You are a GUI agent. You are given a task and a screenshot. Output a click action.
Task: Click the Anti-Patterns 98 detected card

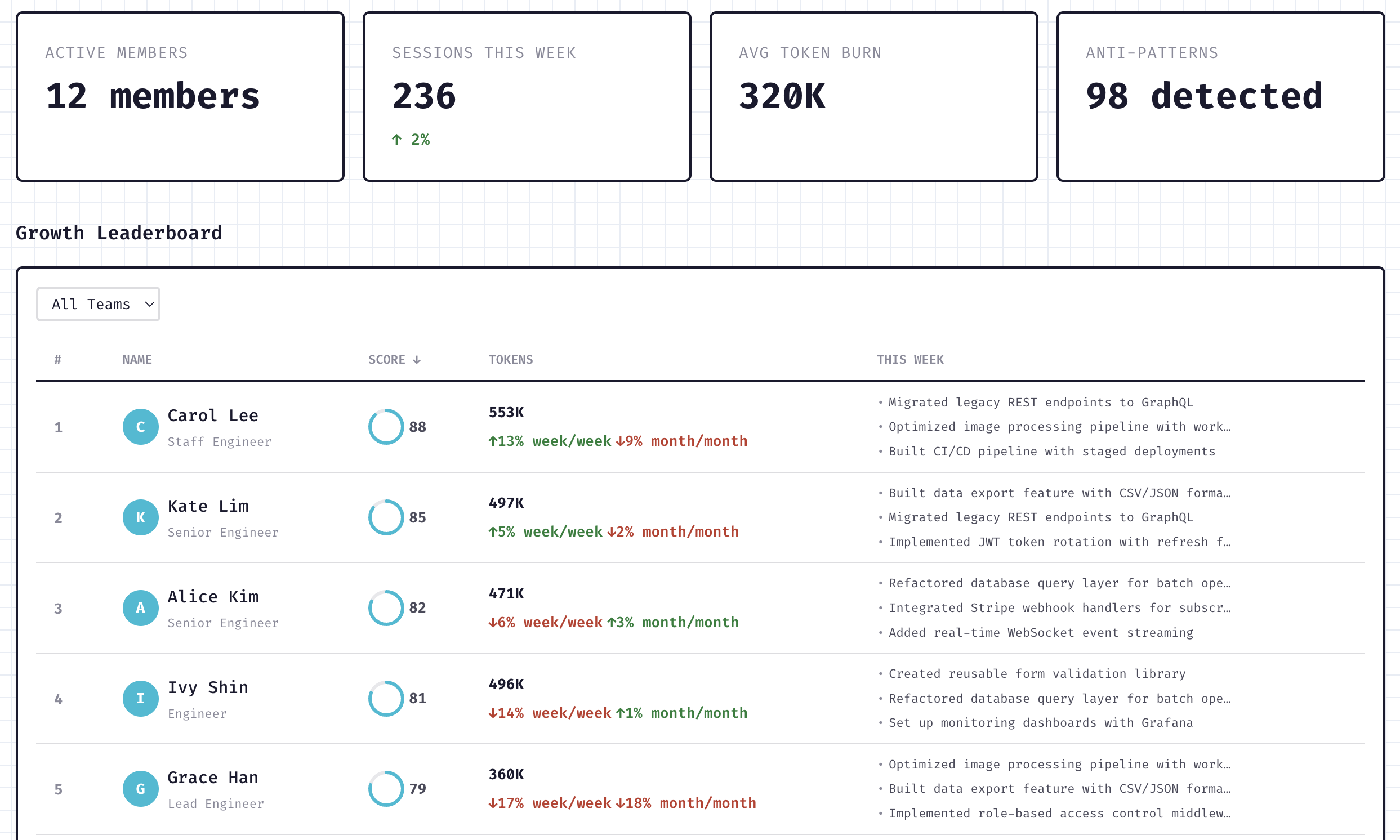1220,96
